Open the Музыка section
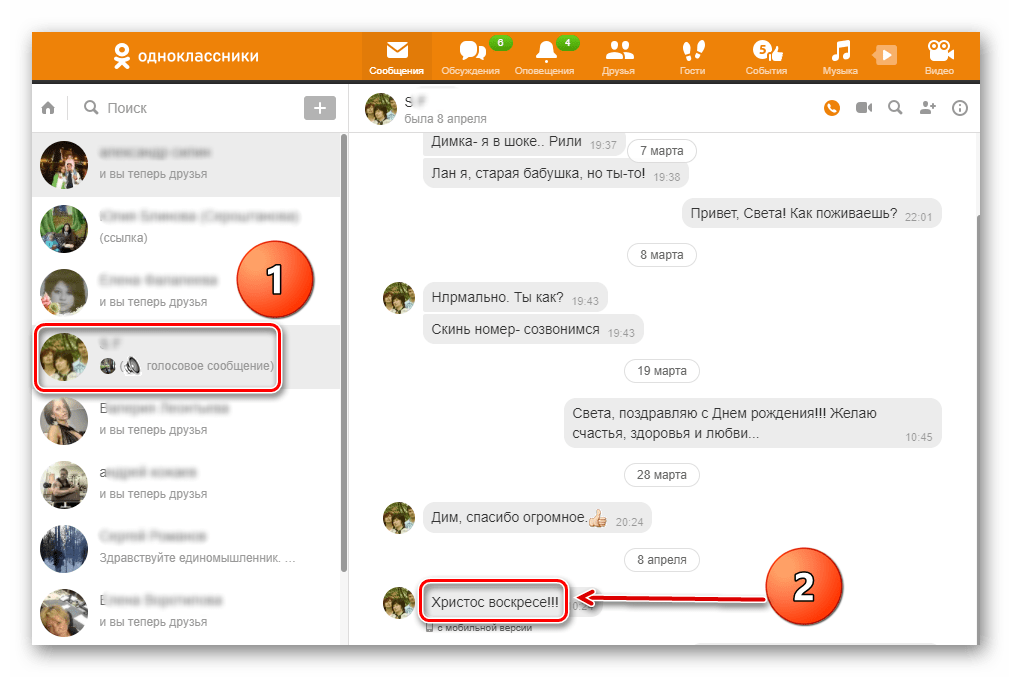Viewport: 1012px width, 677px height. [x=840, y=57]
